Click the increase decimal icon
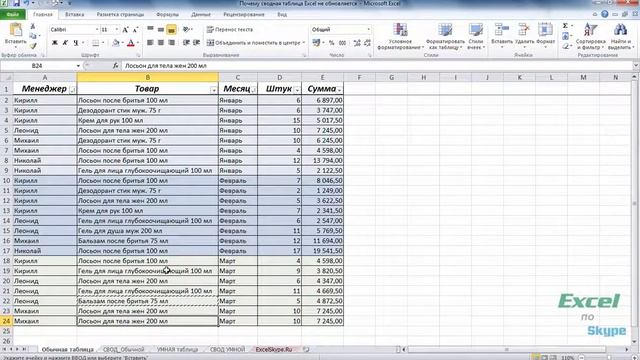This screenshot has width=640, height=360. (x=357, y=42)
